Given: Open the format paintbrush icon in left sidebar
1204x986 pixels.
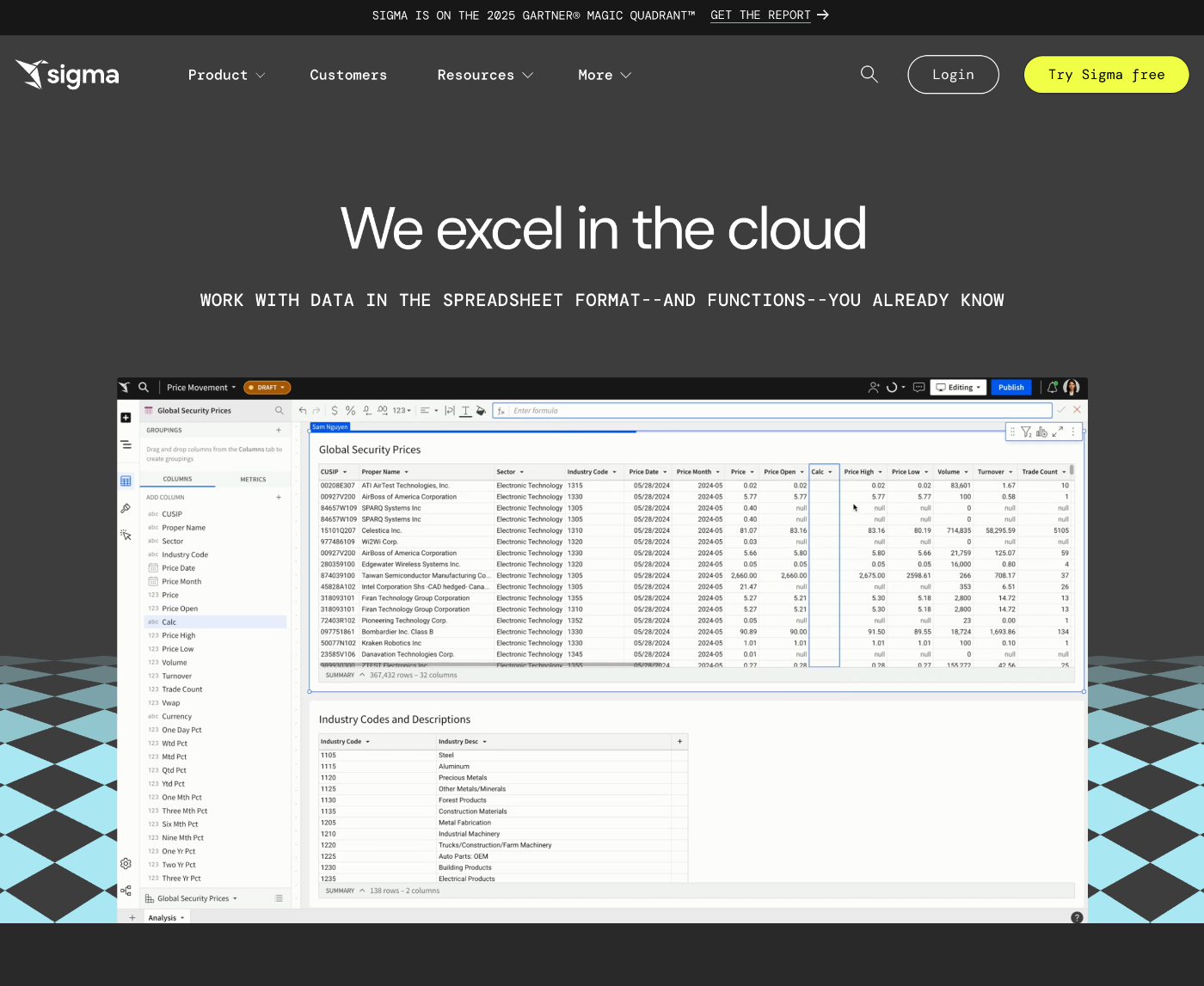Looking at the screenshot, I should point(126,508).
